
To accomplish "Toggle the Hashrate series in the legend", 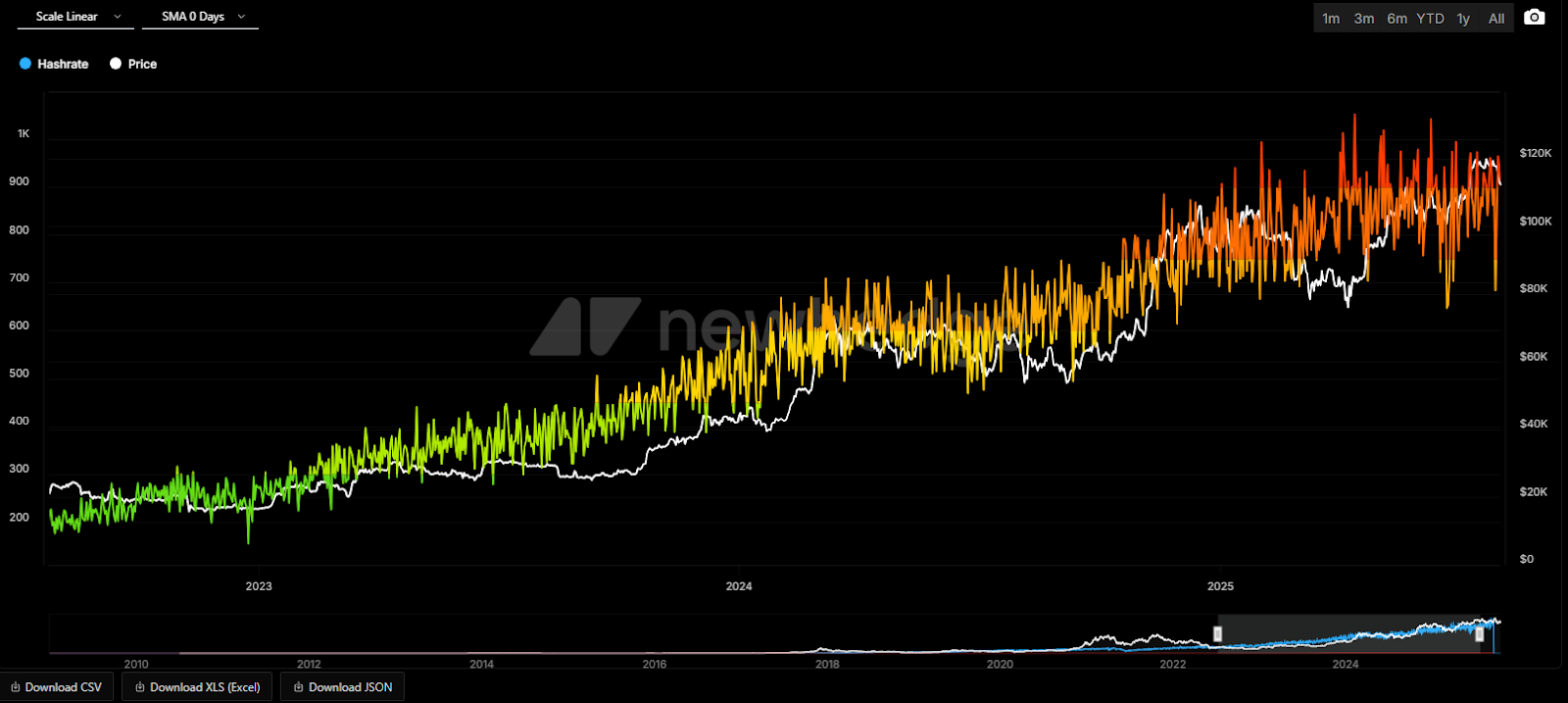I will (x=54, y=64).
